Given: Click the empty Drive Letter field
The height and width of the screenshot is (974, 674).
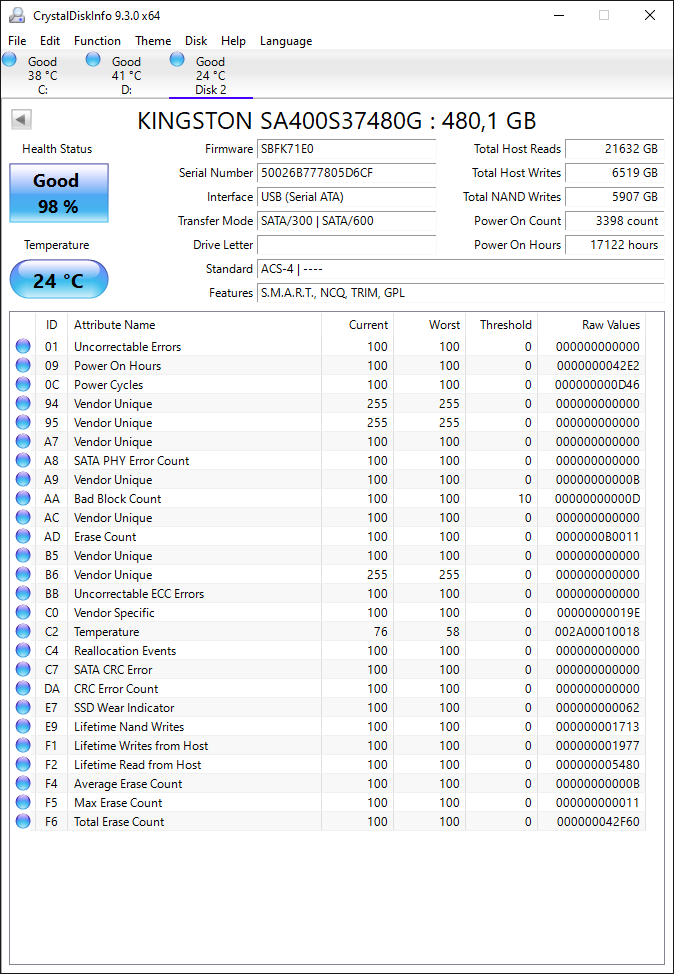Looking at the screenshot, I should [347, 245].
